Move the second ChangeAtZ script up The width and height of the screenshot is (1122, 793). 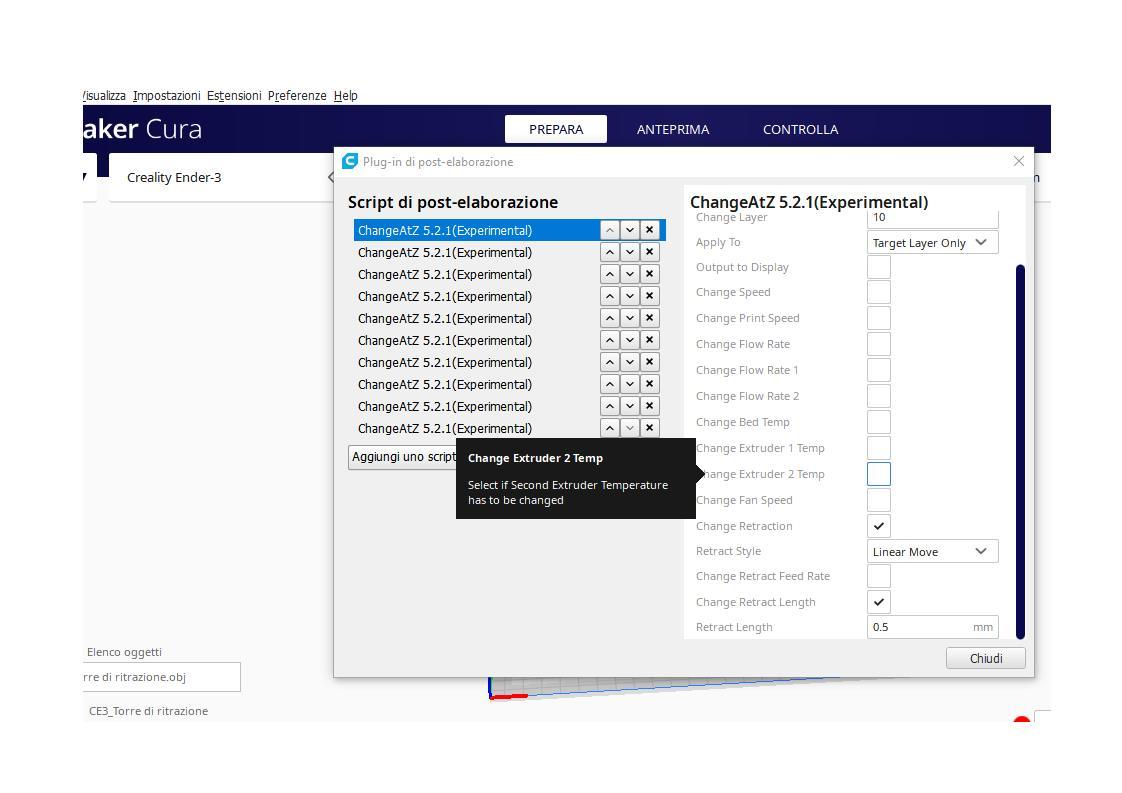pos(609,252)
